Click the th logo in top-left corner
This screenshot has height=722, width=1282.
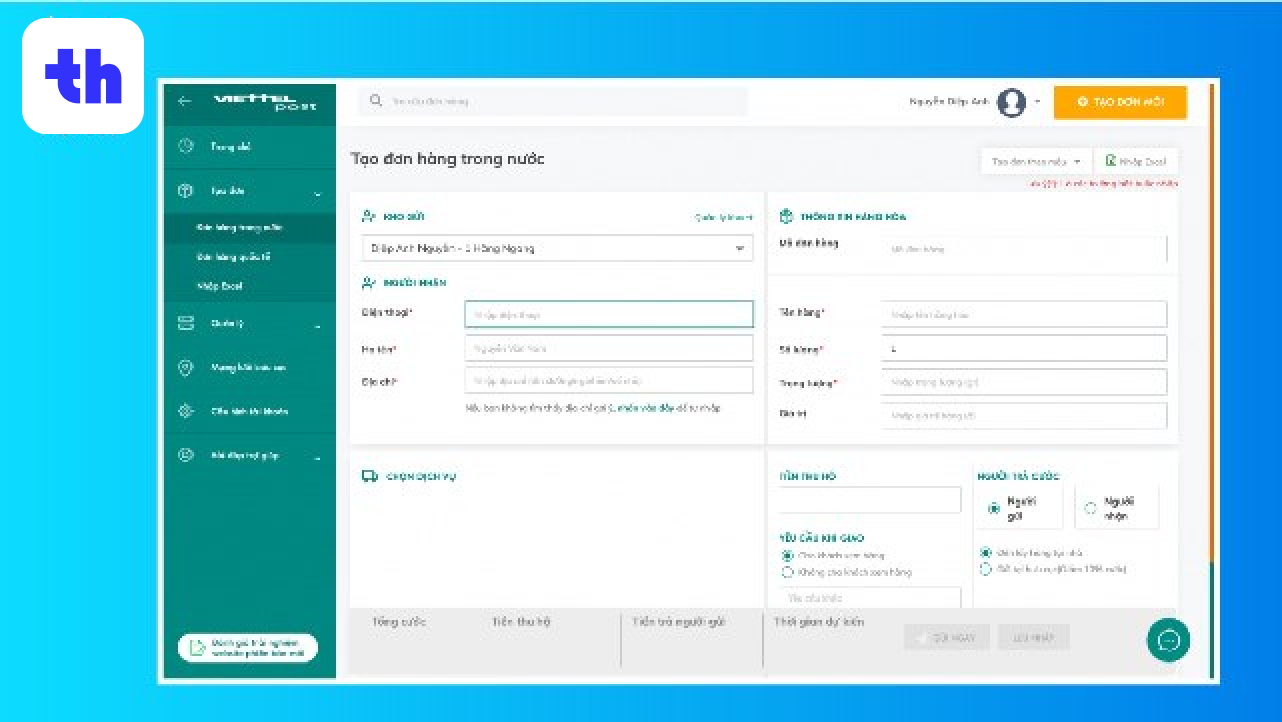coord(84,76)
